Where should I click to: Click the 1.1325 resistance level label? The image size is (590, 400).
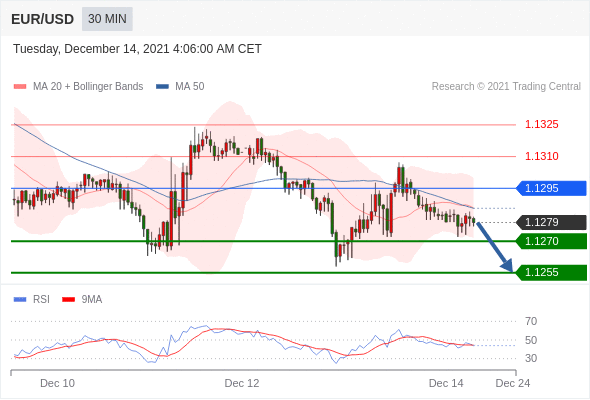541,125
